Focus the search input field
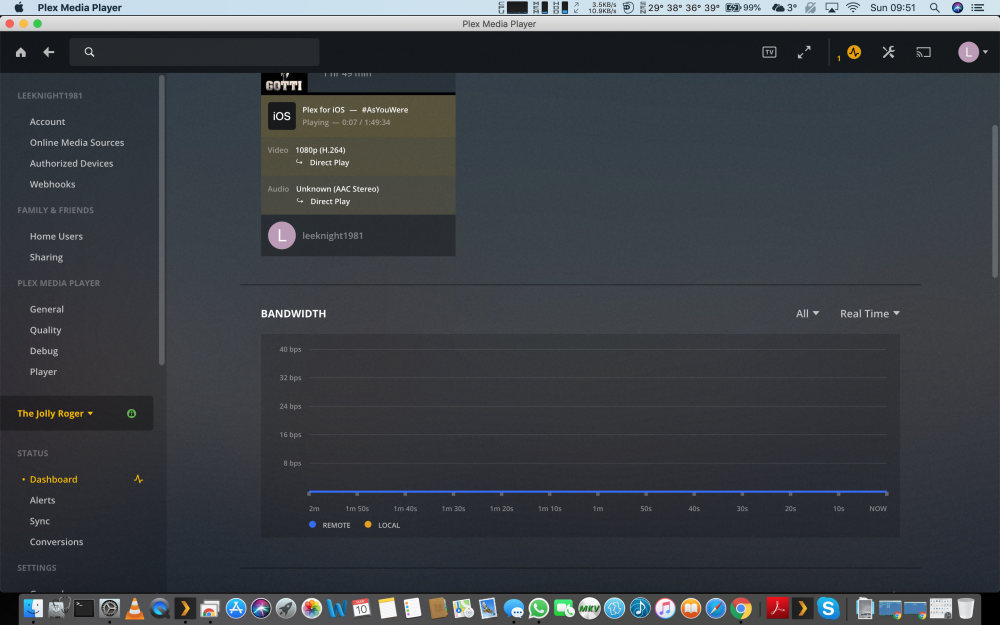 click(194, 52)
